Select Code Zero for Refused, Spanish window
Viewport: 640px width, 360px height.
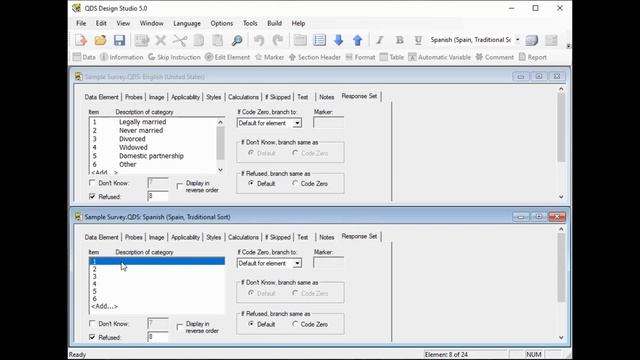tap(295, 324)
